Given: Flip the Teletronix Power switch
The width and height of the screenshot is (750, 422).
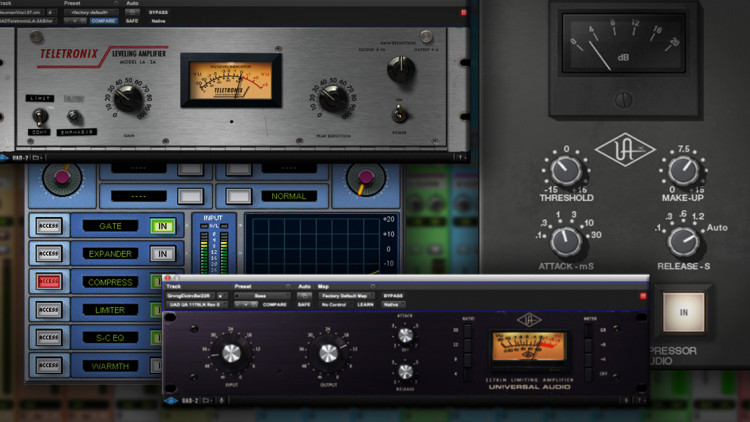Looking at the screenshot, I should [x=399, y=115].
